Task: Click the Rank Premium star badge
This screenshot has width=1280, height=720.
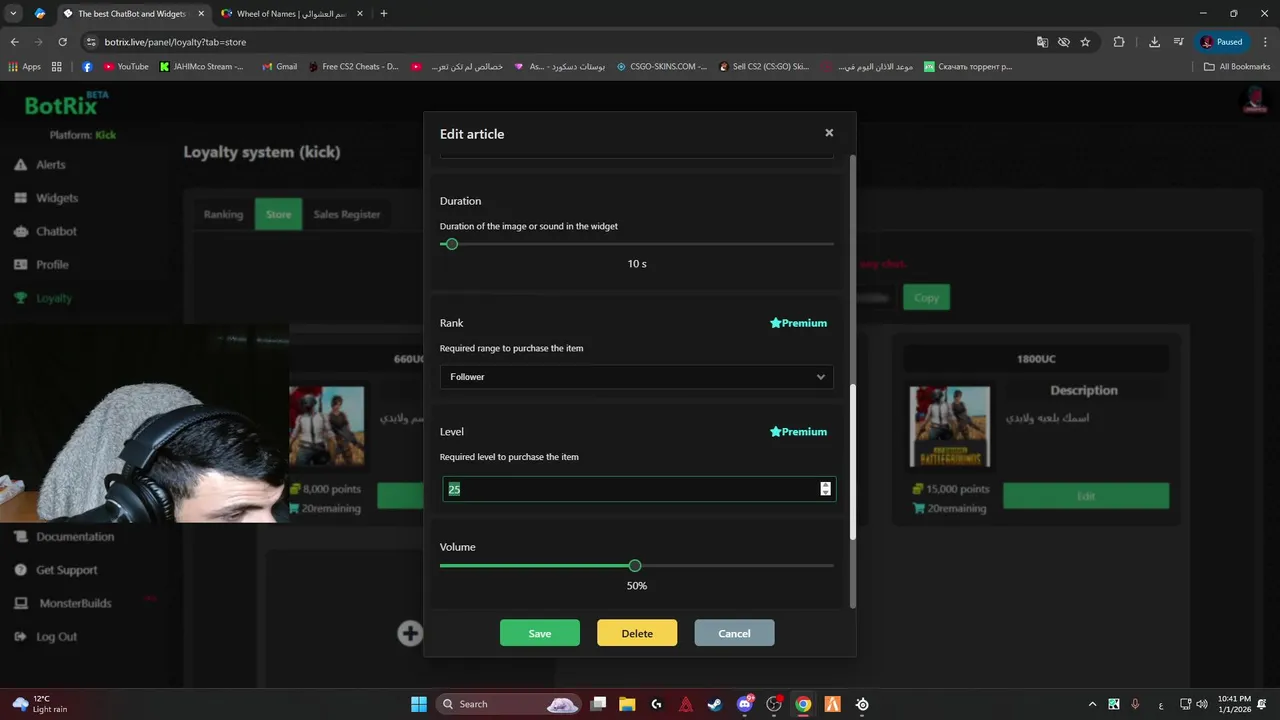Action: tap(798, 323)
